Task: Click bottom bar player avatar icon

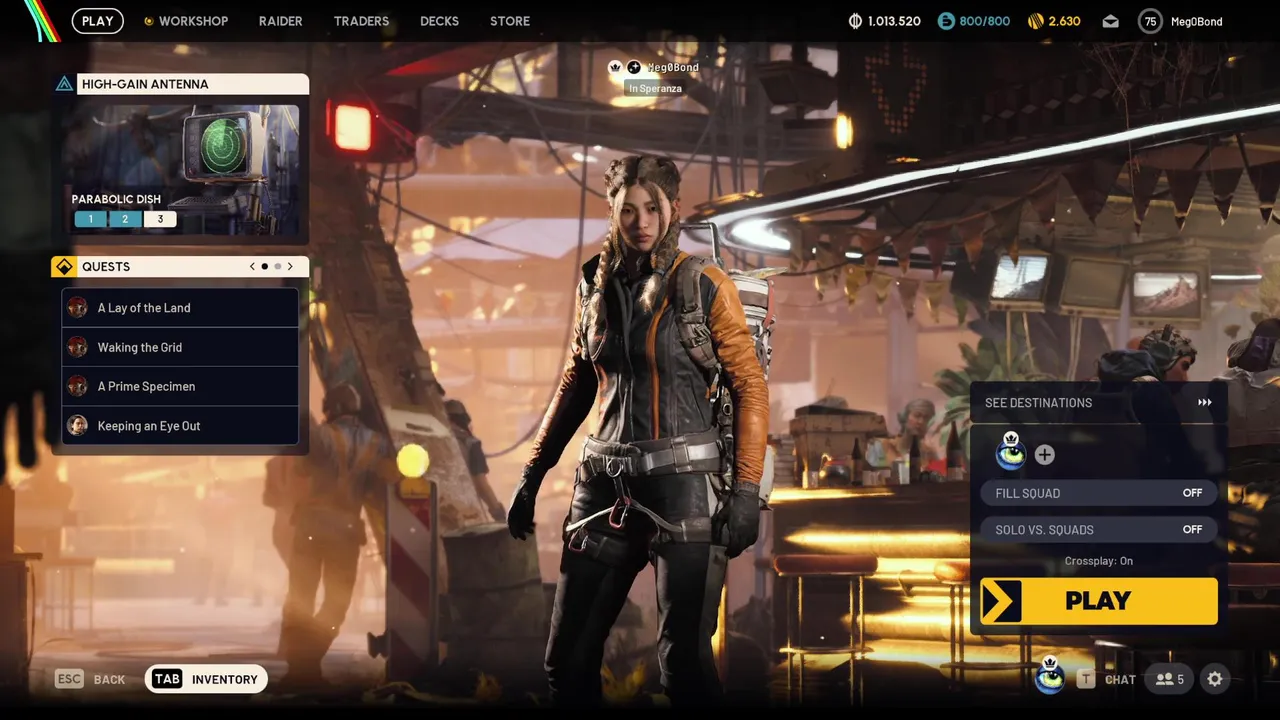Action: [1049, 677]
